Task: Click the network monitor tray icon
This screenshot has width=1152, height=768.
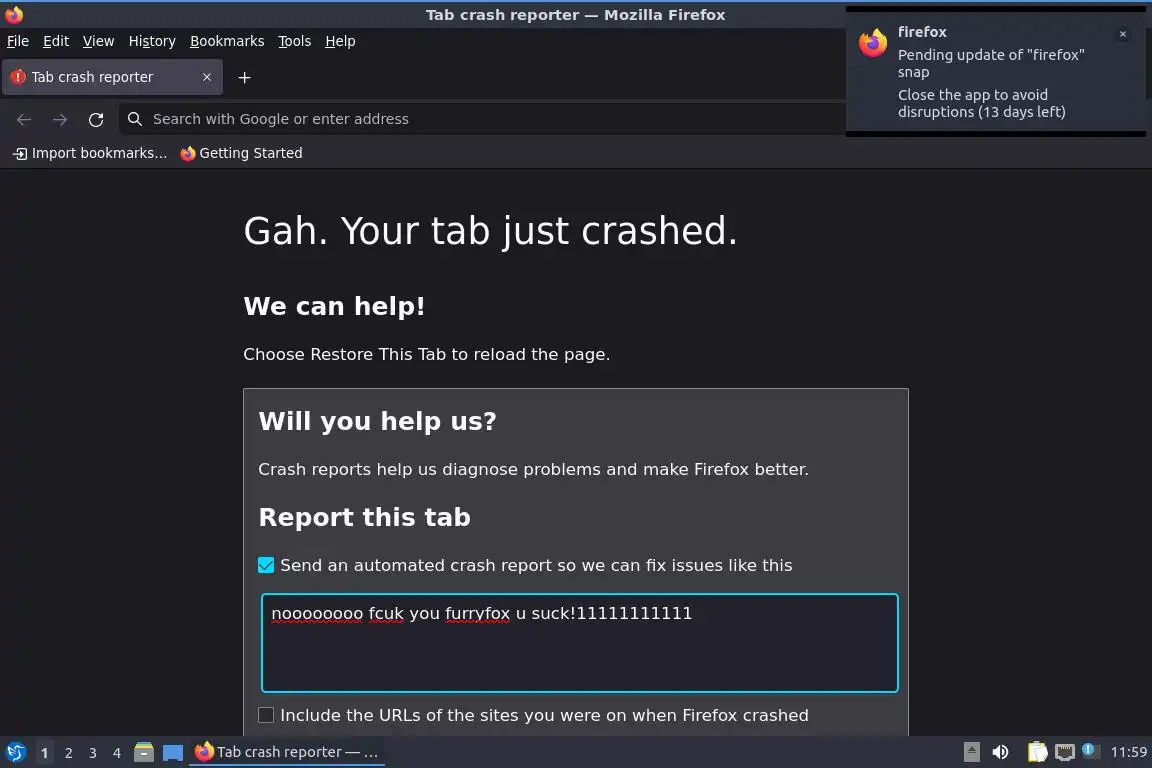Action: pyautogui.click(x=1065, y=752)
